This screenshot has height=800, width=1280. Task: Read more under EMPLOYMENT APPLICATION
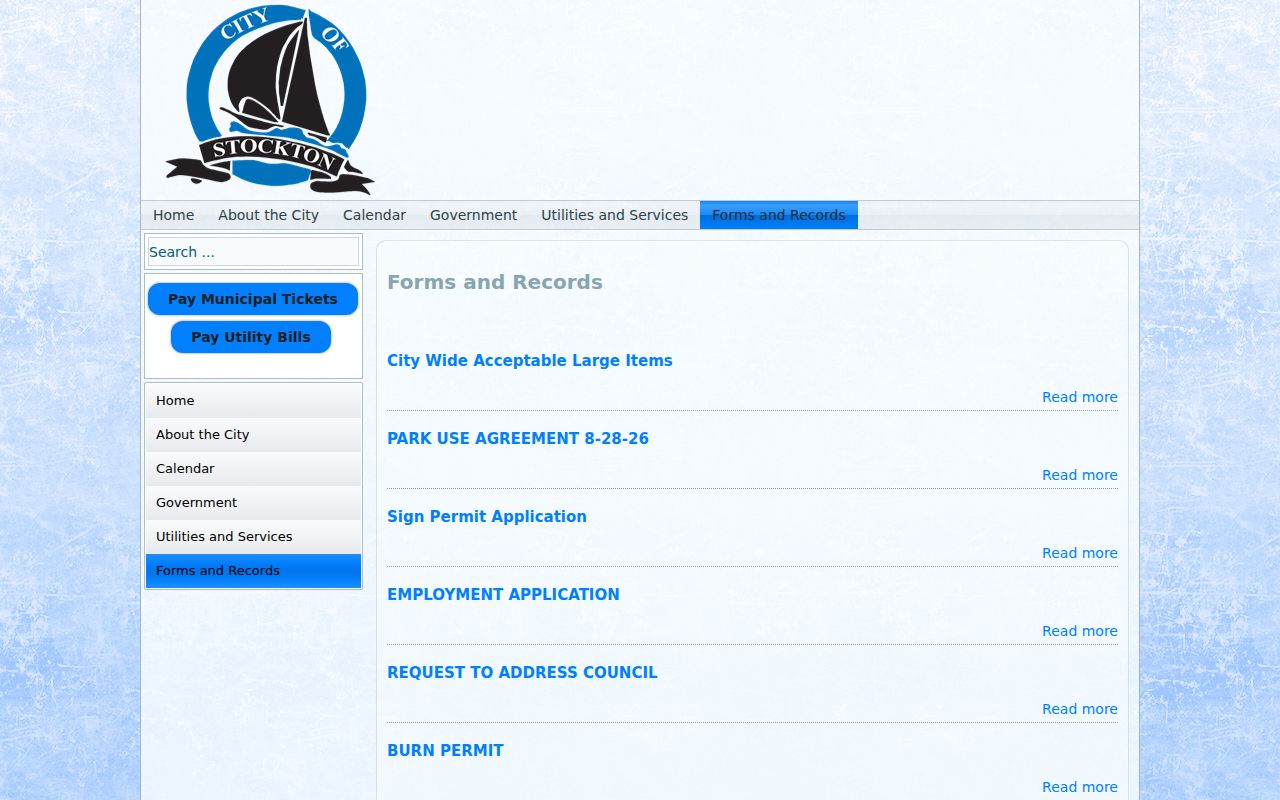pos(1080,631)
